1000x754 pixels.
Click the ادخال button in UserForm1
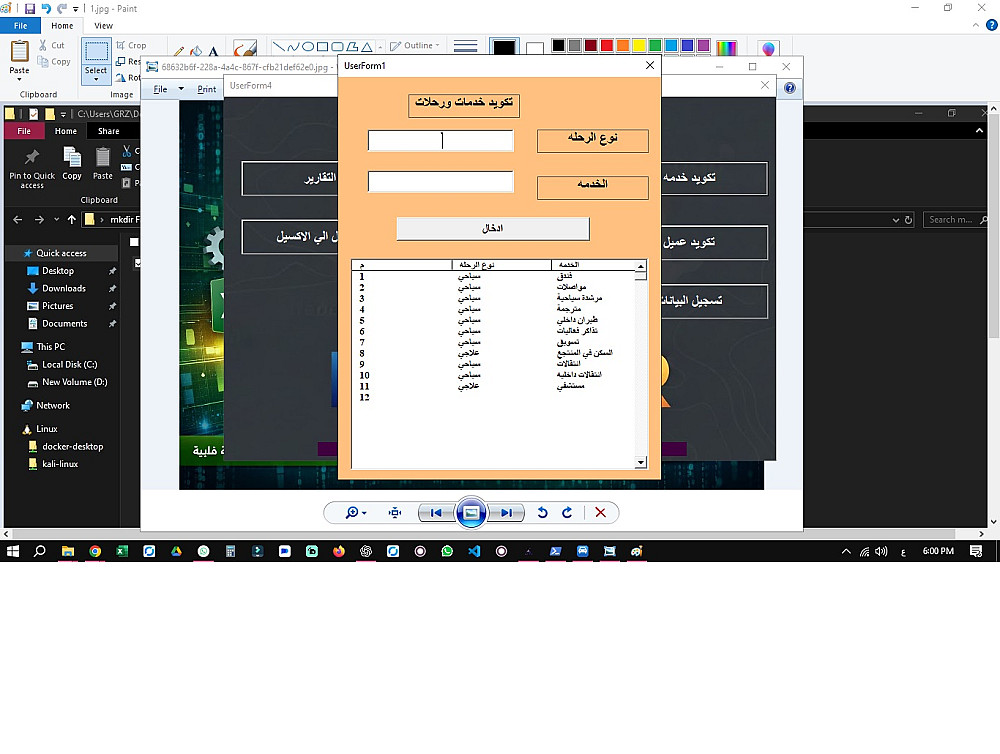point(493,228)
